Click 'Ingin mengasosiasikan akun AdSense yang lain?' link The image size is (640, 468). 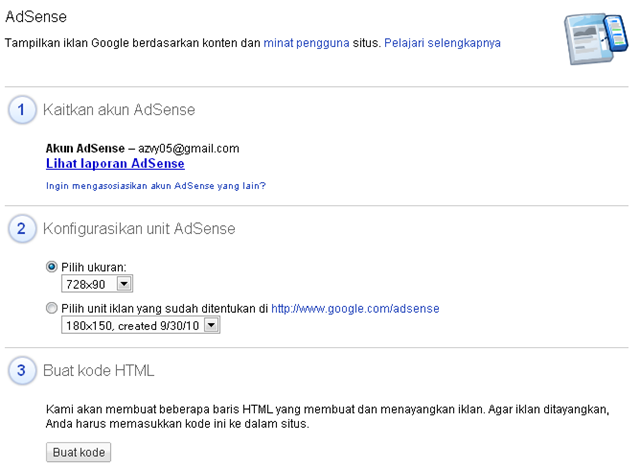coord(156,186)
